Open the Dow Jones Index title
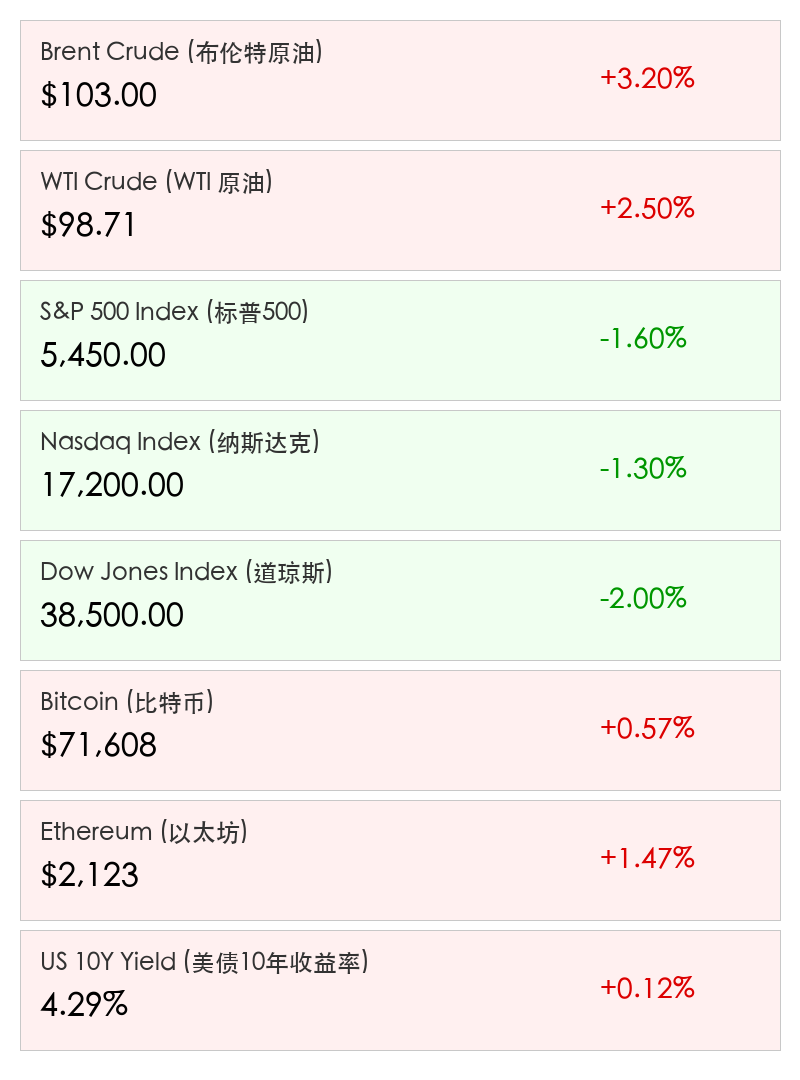 tap(186, 572)
